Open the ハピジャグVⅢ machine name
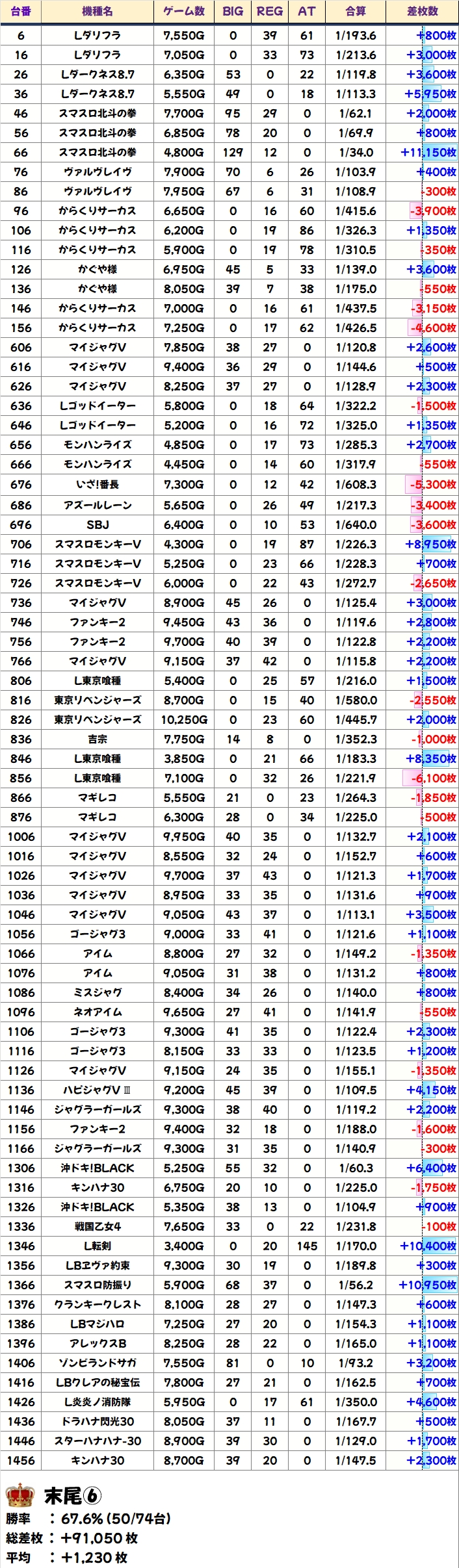 point(98,1090)
